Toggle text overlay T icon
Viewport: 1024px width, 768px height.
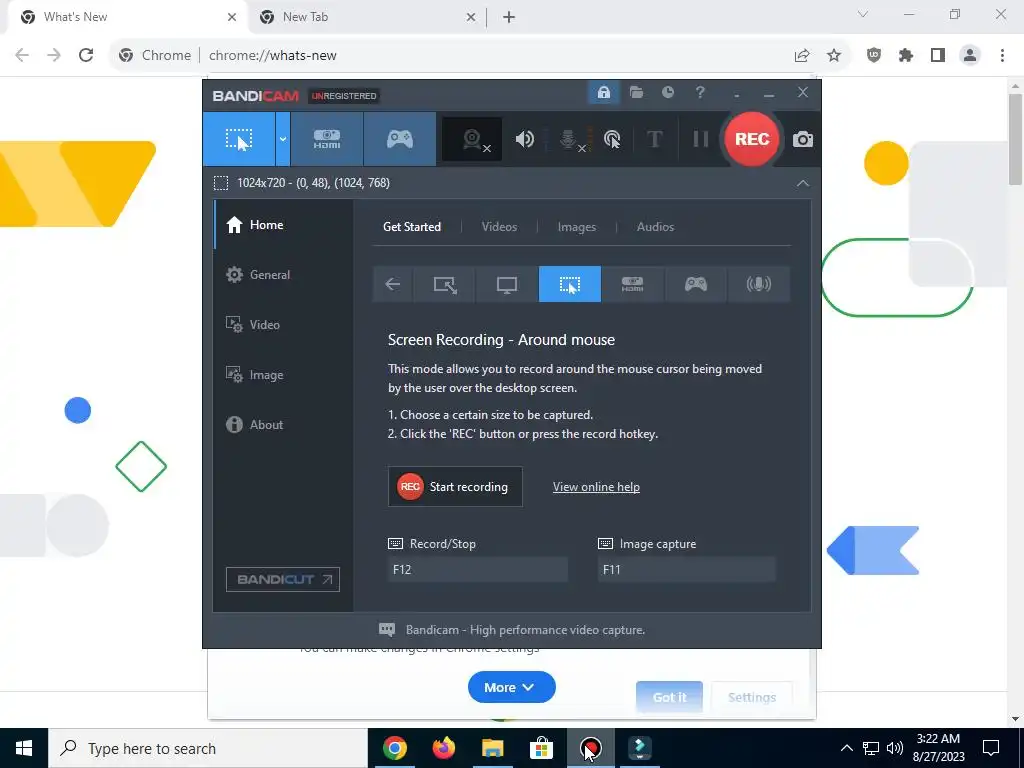[x=654, y=139]
